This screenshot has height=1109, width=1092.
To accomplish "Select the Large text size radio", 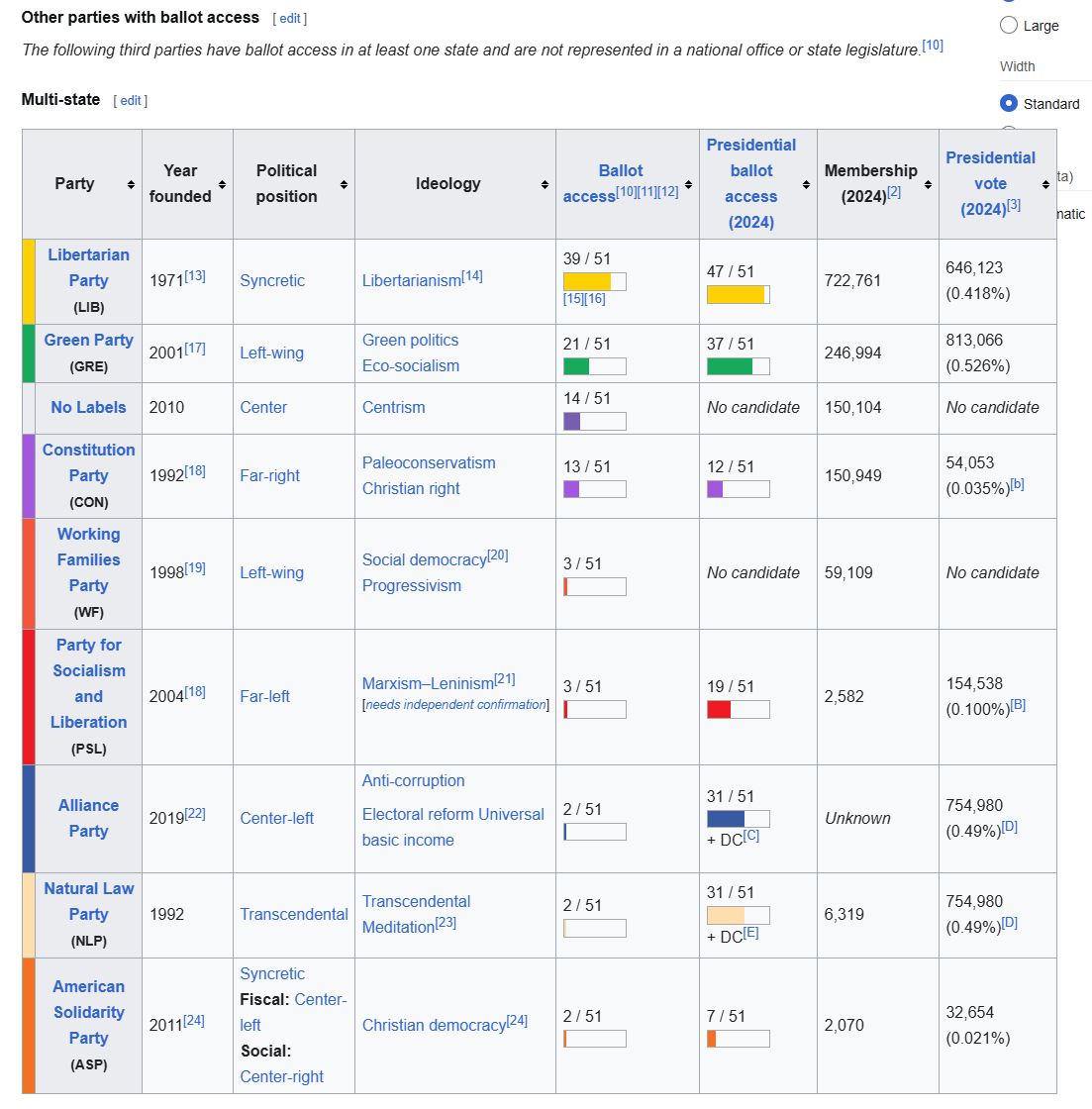I will click(x=1009, y=26).
